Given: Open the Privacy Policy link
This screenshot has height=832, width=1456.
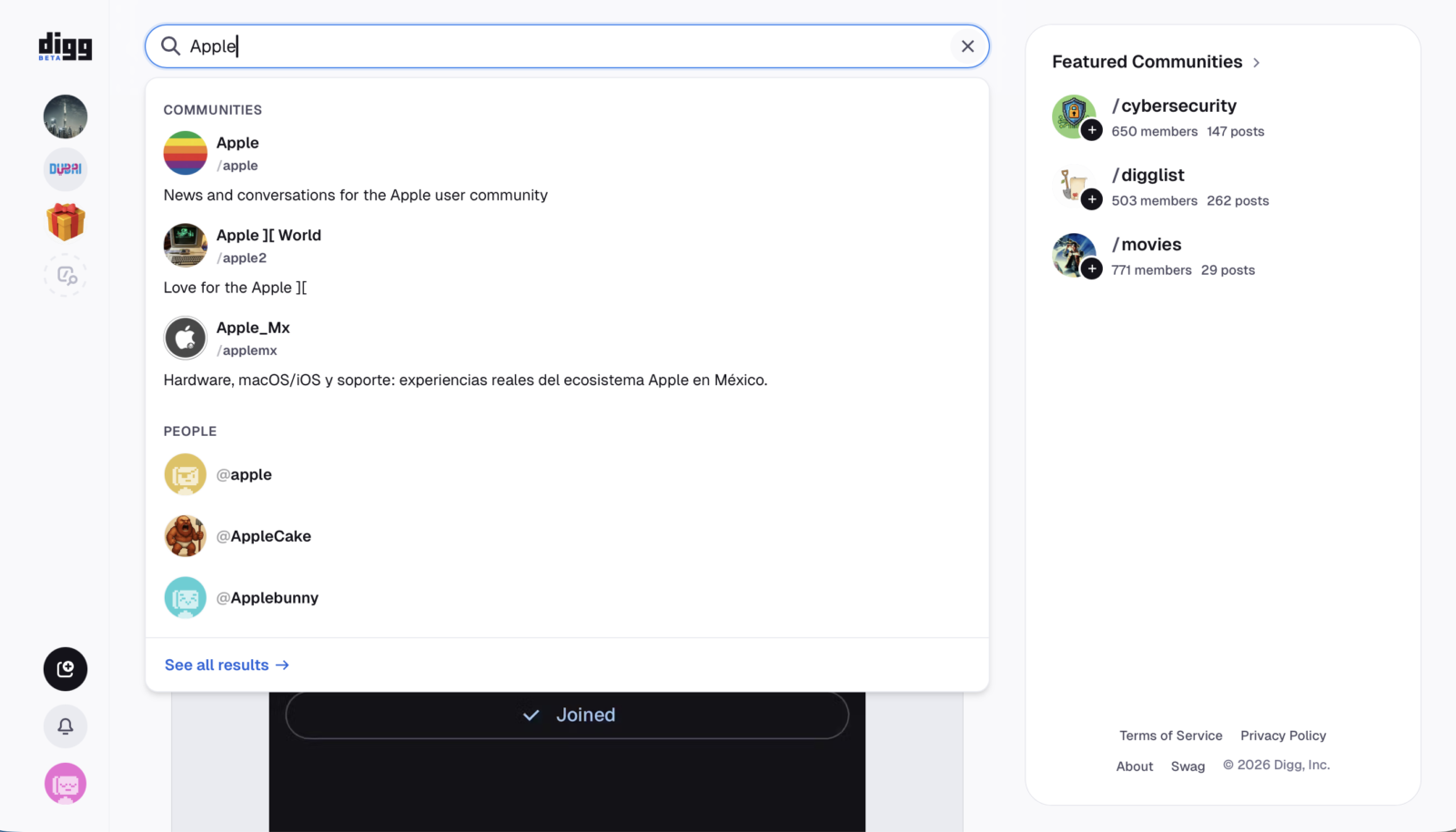Looking at the screenshot, I should tap(1283, 736).
